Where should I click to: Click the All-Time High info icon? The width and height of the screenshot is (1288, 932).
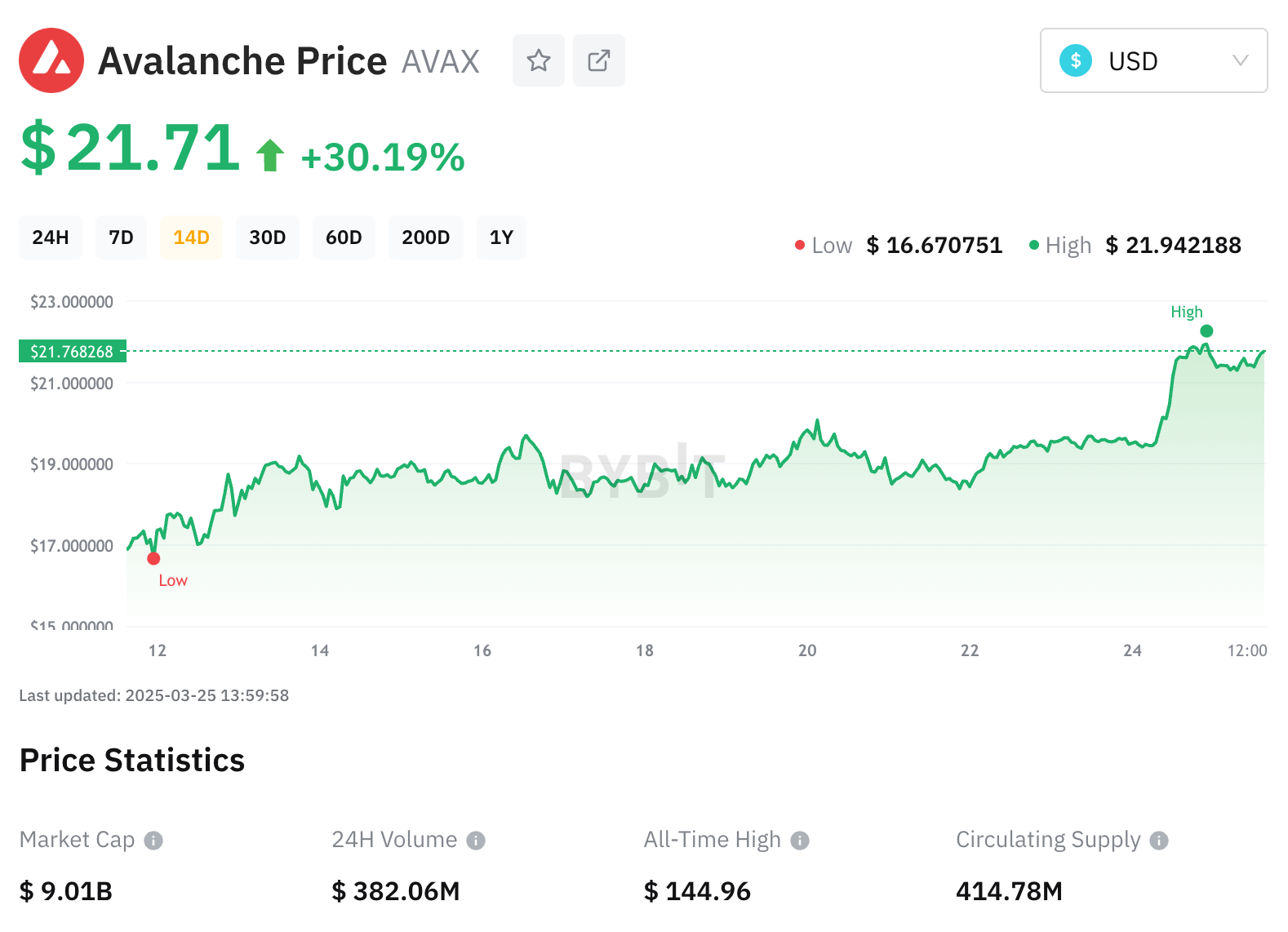click(800, 841)
